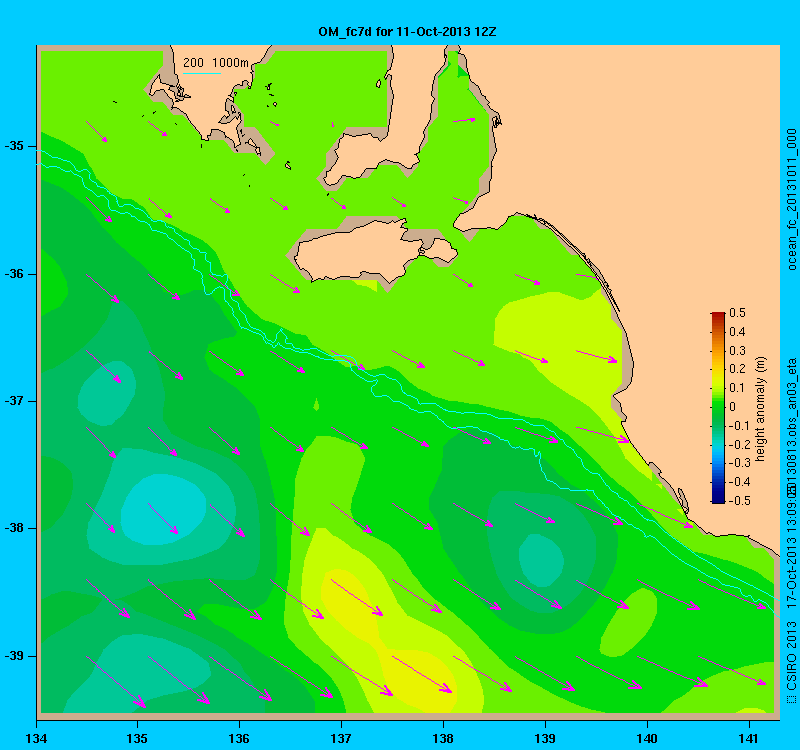This screenshot has height=750, width=800.
Task: Click the '-36' latitude axis label
Action: click(14, 273)
